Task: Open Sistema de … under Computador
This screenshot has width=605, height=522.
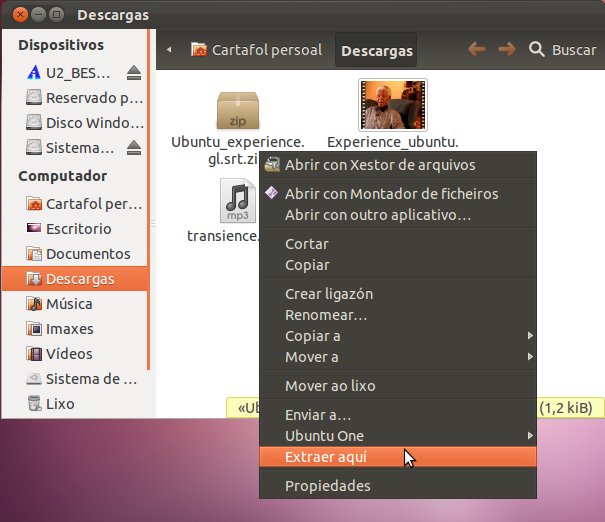Action: (74, 379)
